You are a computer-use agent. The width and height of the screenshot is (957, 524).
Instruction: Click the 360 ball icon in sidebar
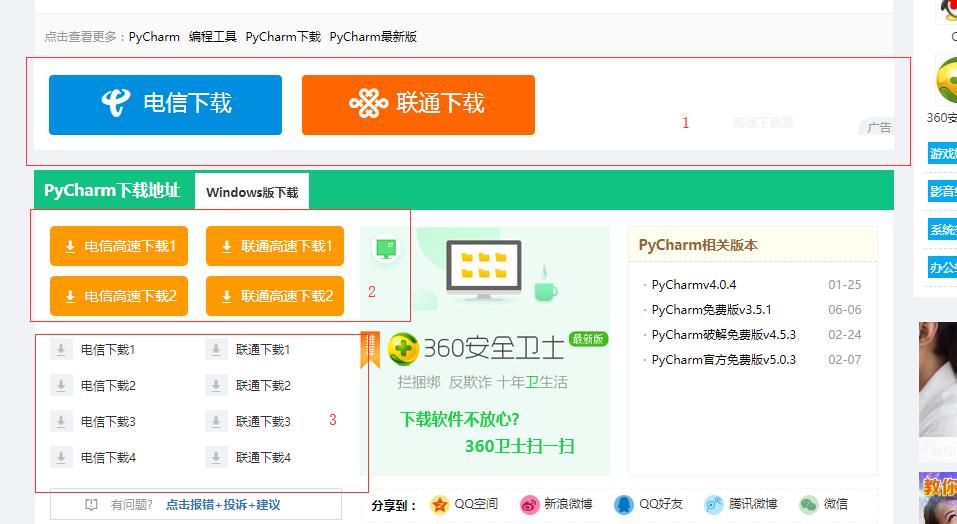tap(947, 81)
